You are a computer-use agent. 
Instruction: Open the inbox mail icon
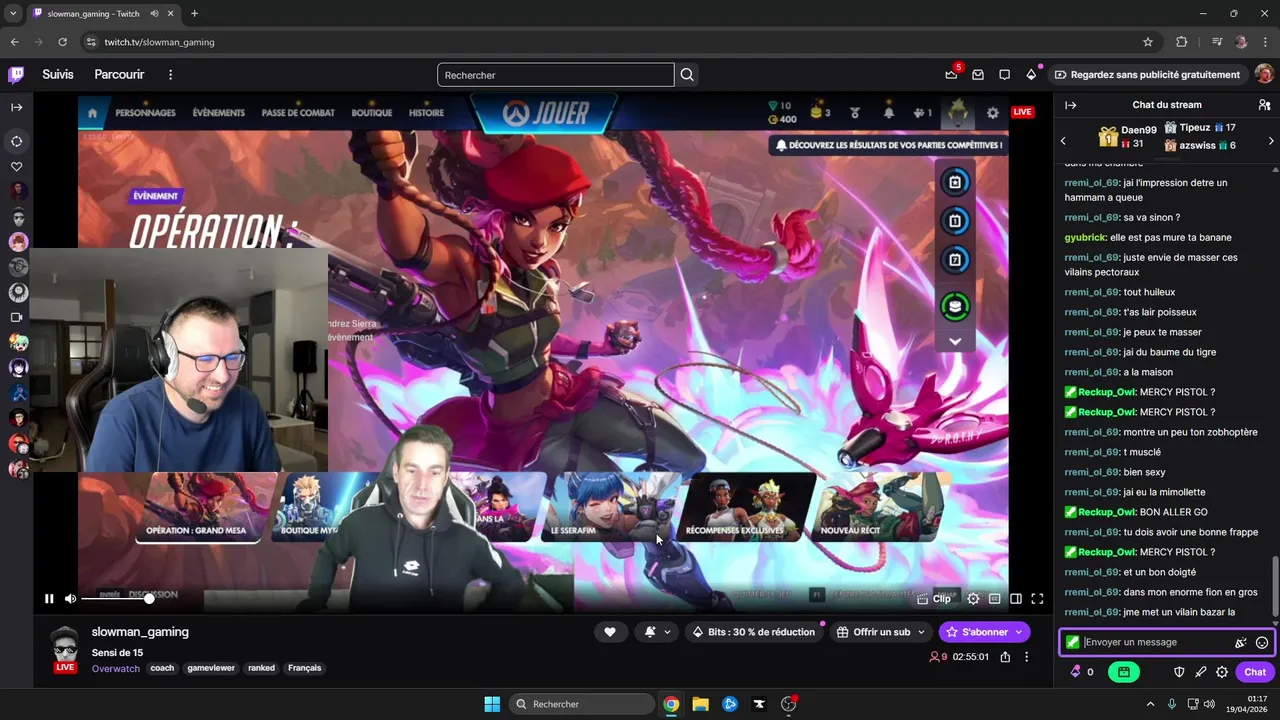978,75
